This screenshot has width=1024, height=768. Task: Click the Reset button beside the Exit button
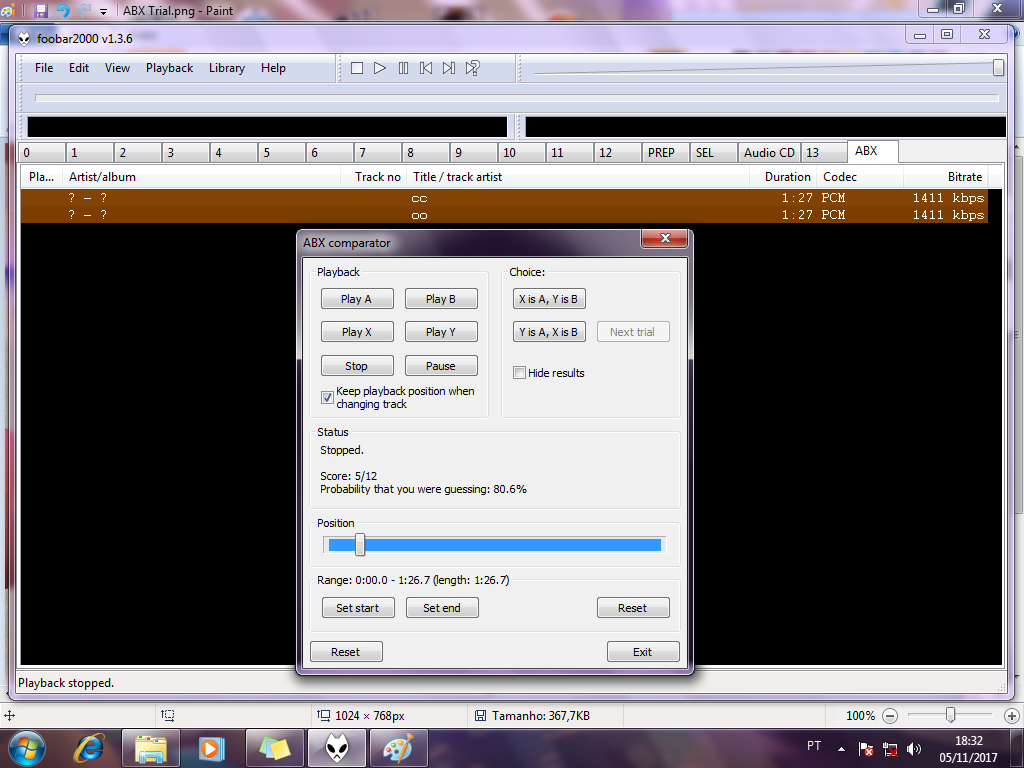[x=346, y=652]
